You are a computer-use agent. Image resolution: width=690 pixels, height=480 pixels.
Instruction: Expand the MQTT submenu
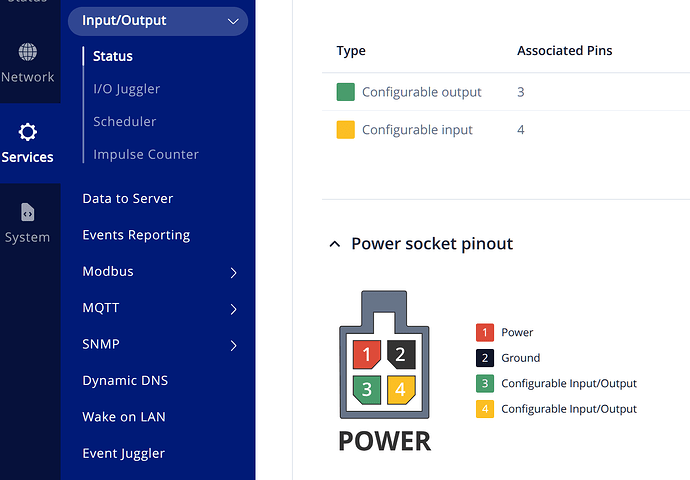click(233, 309)
